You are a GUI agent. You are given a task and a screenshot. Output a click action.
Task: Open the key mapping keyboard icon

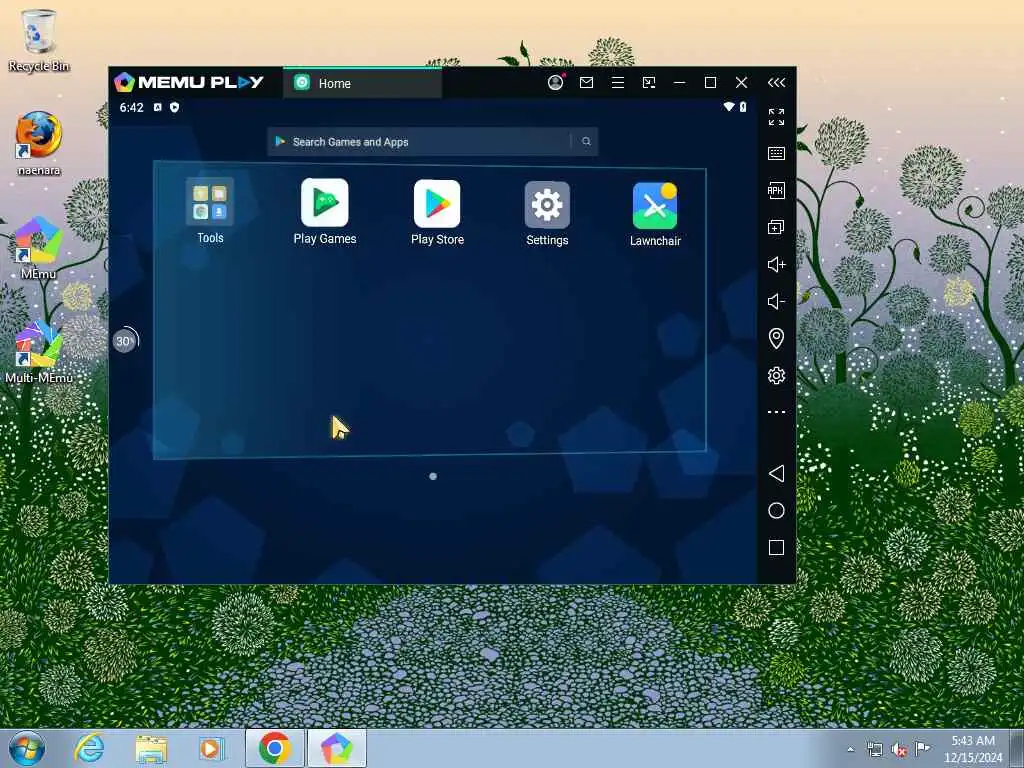point(776,153)
